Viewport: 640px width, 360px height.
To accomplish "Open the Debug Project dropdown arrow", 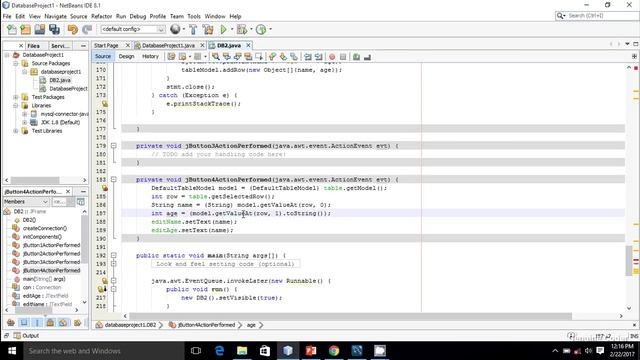I will click(251, 29).
